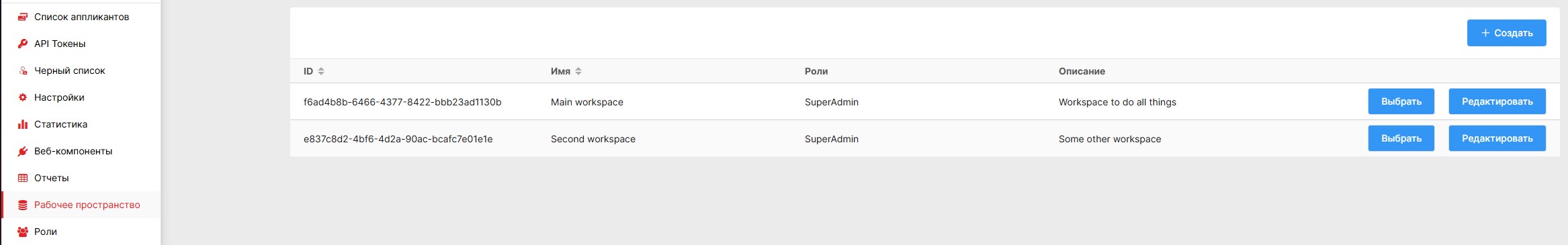The height and width of the screenshot is (245, 1568).
Task: Edit Second workspace via Редактировать
Action: point(1497,138)
